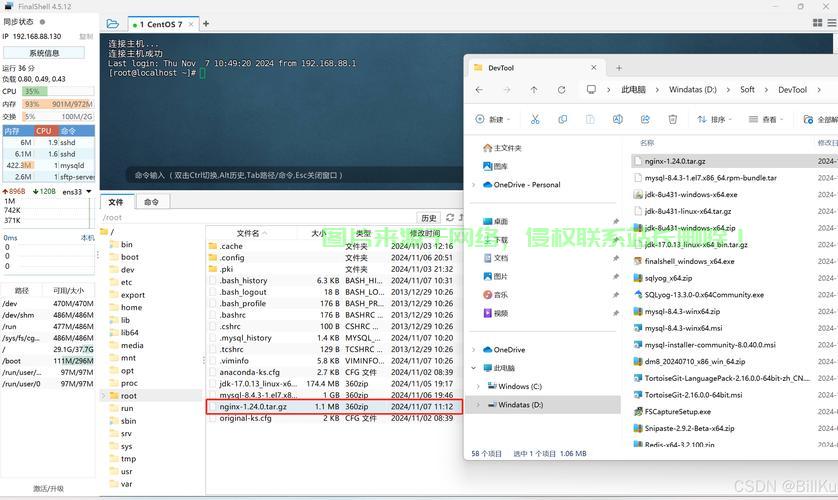838x500 pixels.
Task: Click the Delete trash icon in Explorer
Action: (673, 119)
